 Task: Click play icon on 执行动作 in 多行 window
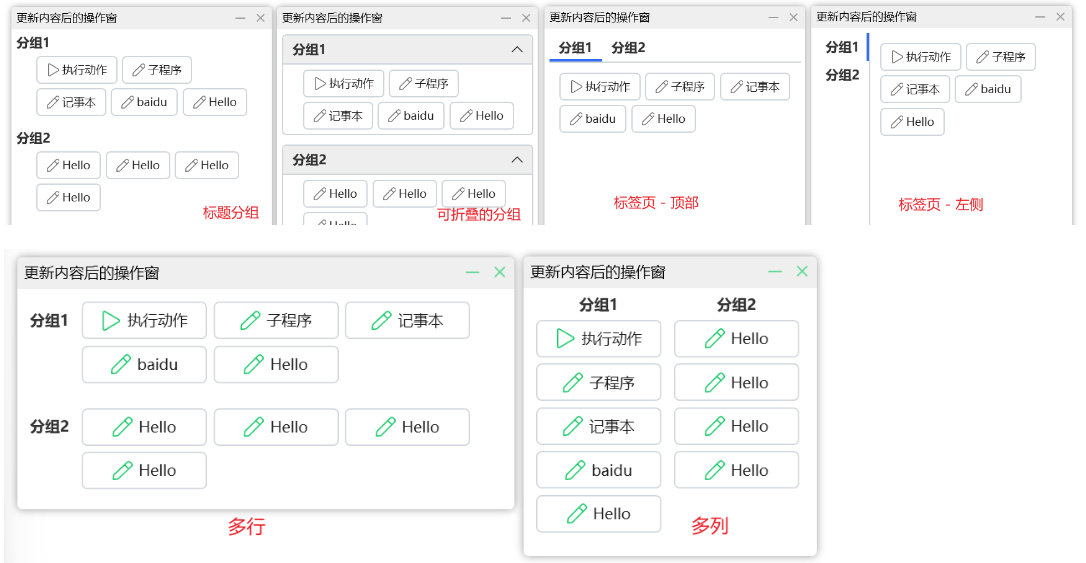110,321
